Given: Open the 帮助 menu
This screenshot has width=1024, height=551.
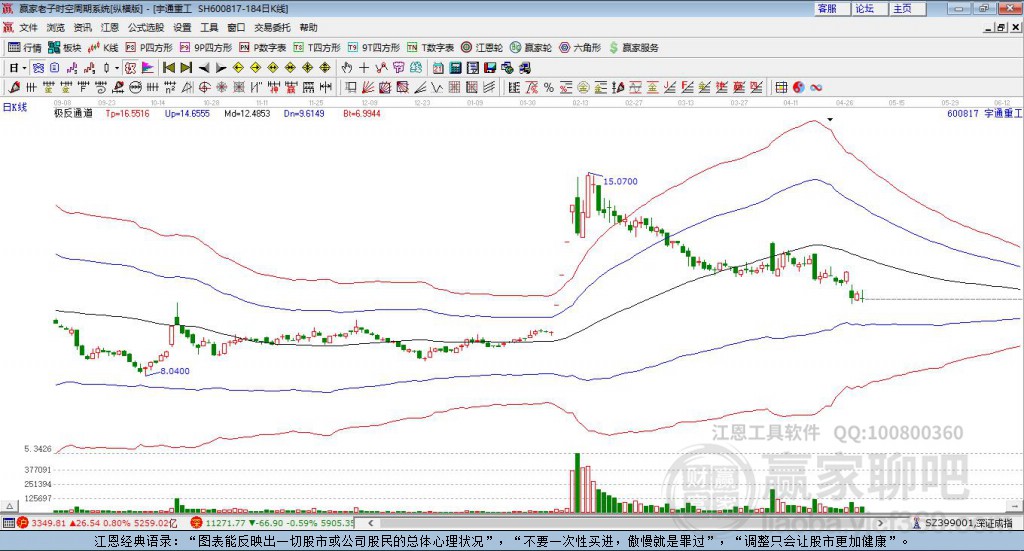Looking at the screenshot, I should (x=308, y=27).
